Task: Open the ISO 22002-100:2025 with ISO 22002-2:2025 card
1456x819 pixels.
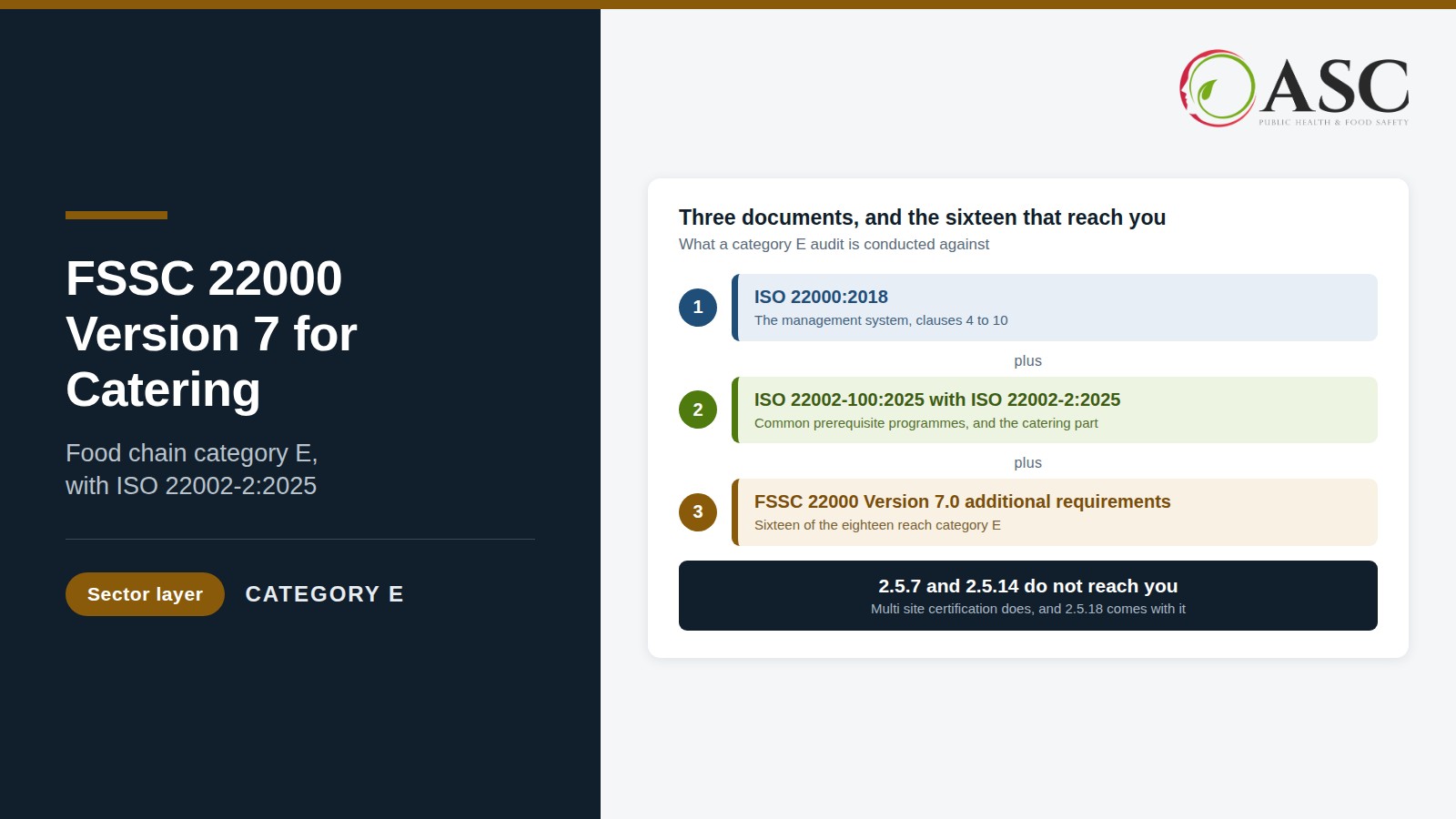Action: [1055, 409]
